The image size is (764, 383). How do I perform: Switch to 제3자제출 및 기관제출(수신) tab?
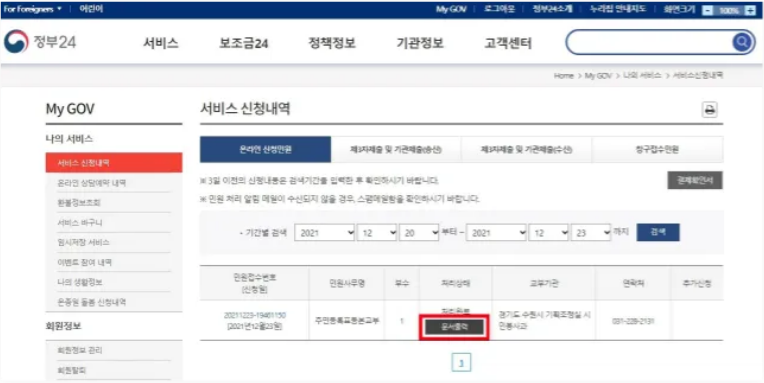point(526,150)
